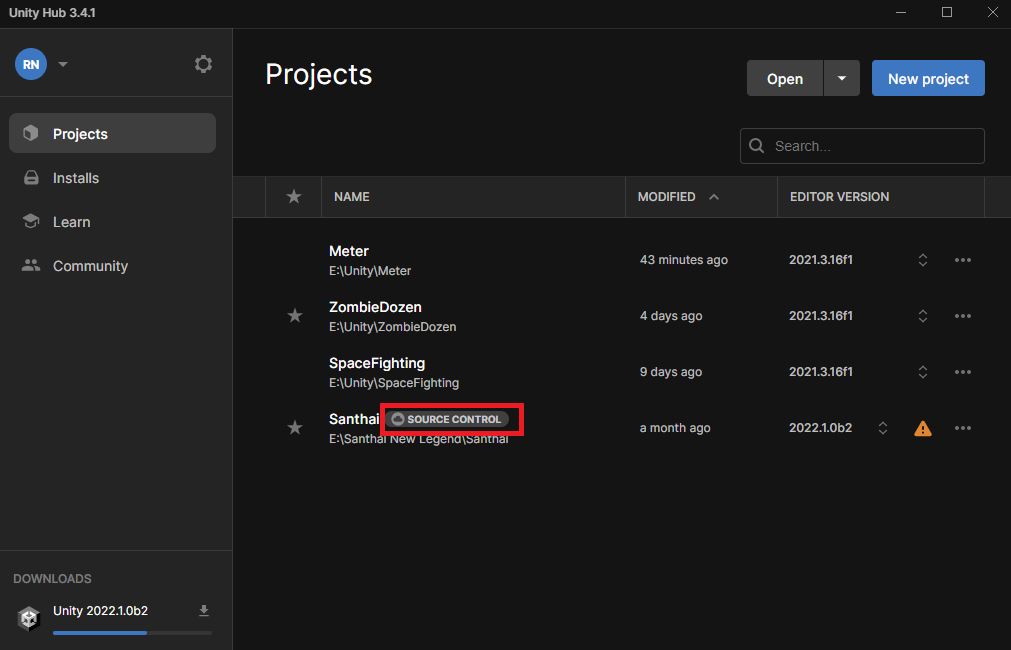This screenshot has width=1011, height=650.
Task: Change editor version for SpaceFighting project
Action: coord(922,371)
